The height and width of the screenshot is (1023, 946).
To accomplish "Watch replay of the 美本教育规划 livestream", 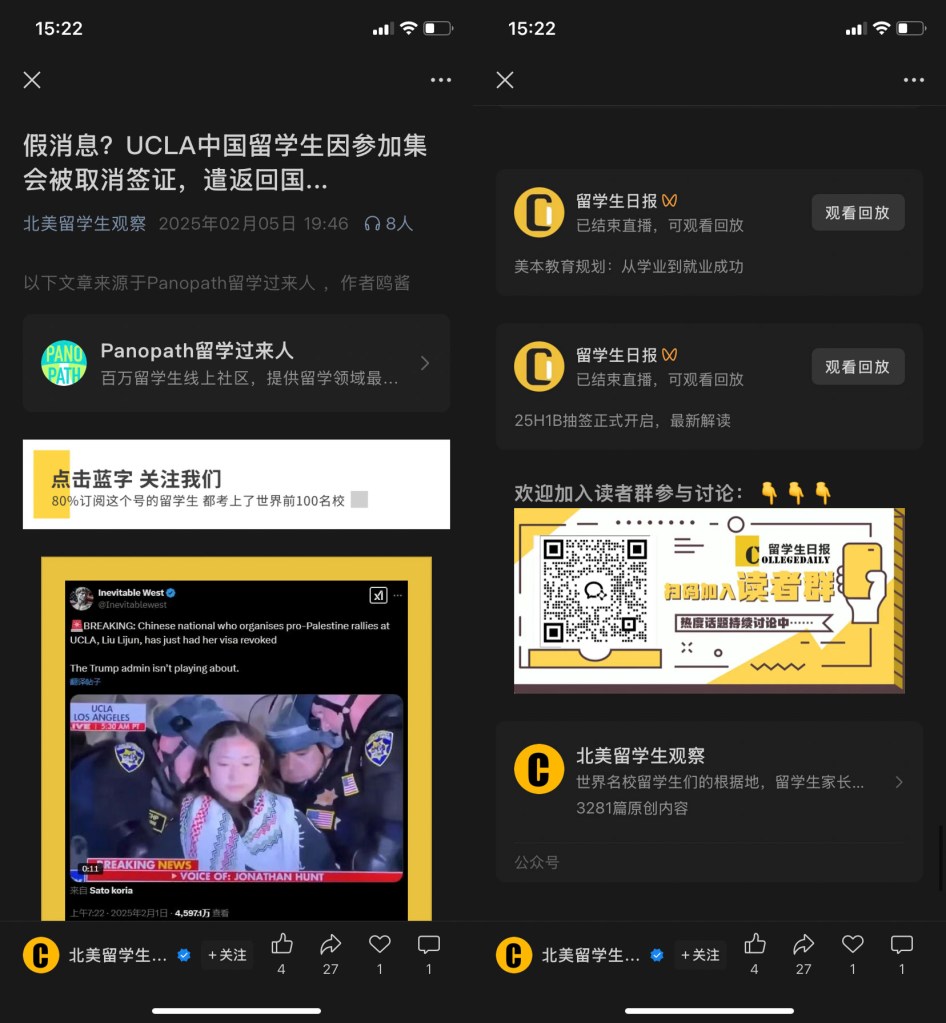I will [858, 212].
